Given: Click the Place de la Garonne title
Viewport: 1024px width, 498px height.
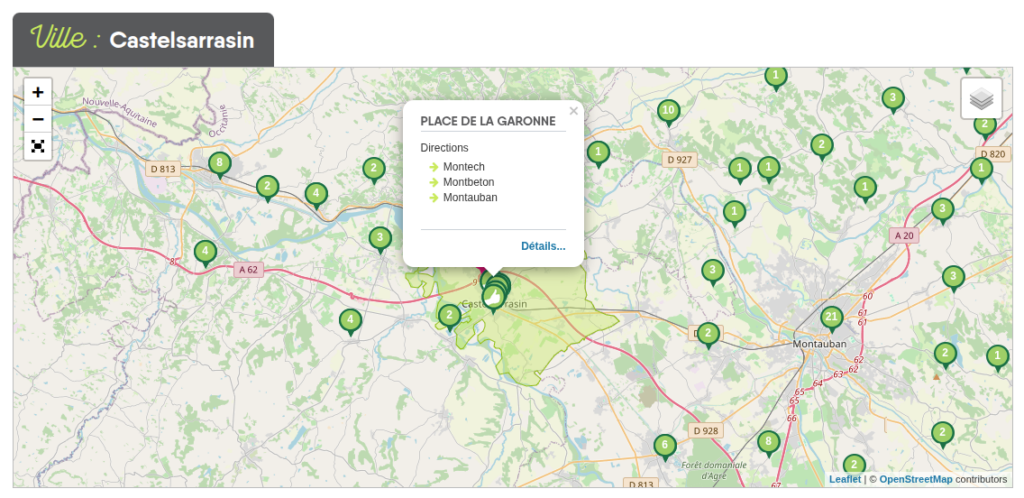Looking at the screenshot, I should [x=487, y=121].
